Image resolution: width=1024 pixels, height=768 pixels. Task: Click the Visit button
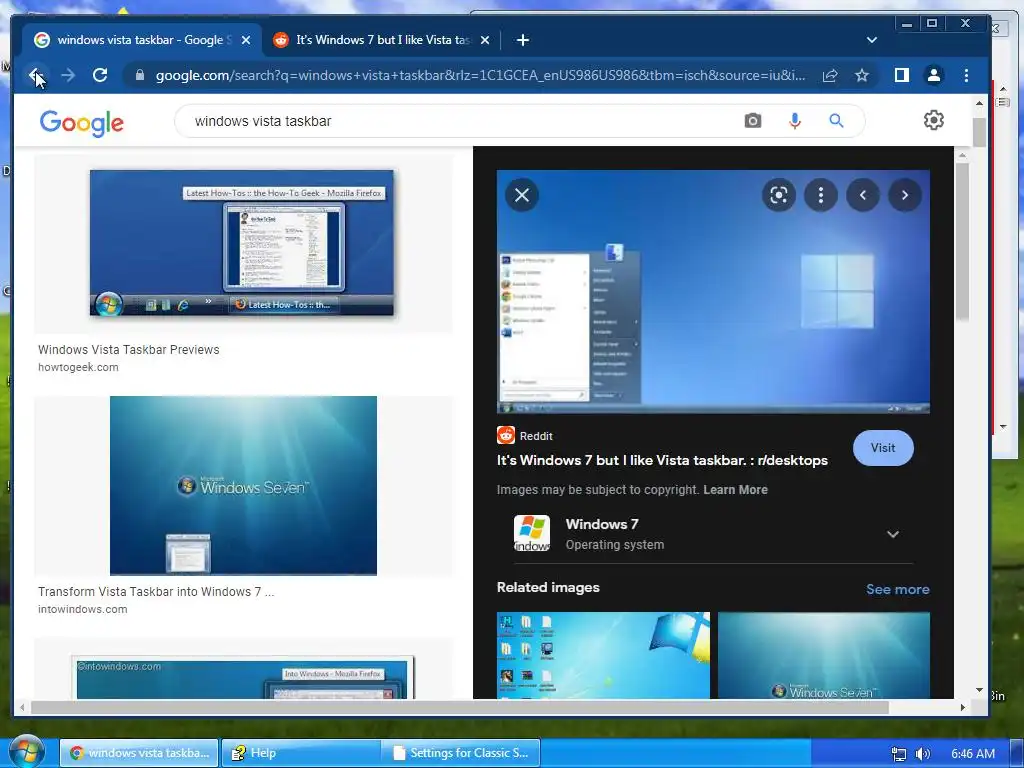[883, 448]
